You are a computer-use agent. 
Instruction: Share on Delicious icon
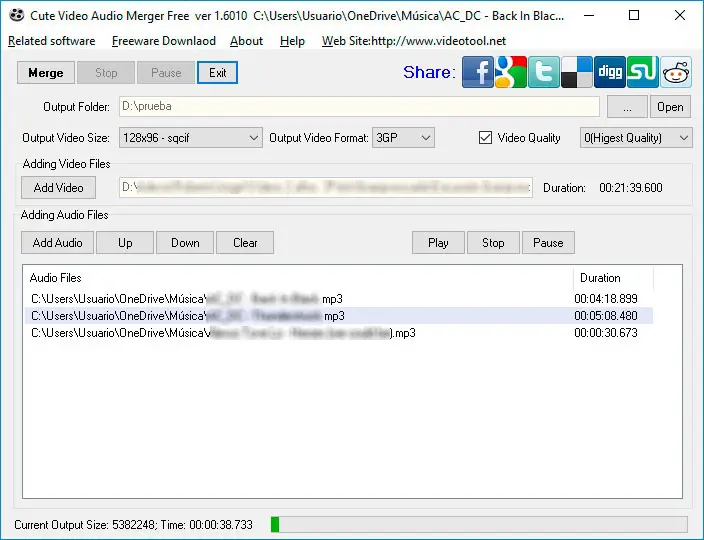point(576,72)
